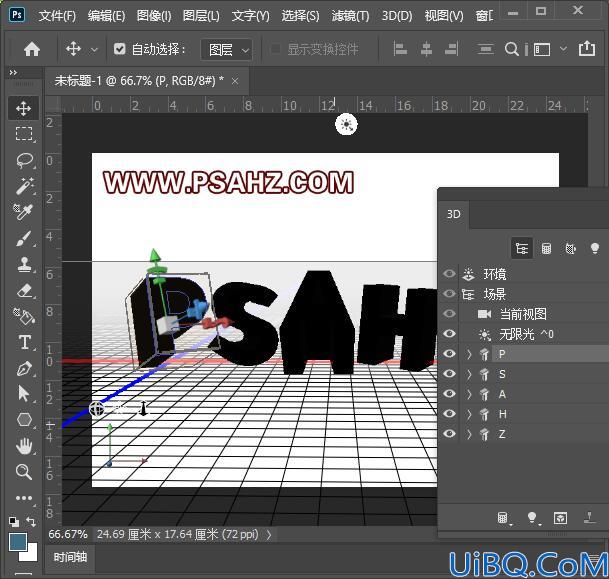
Task: Select the Lasso tool
Action: [24, 160]
